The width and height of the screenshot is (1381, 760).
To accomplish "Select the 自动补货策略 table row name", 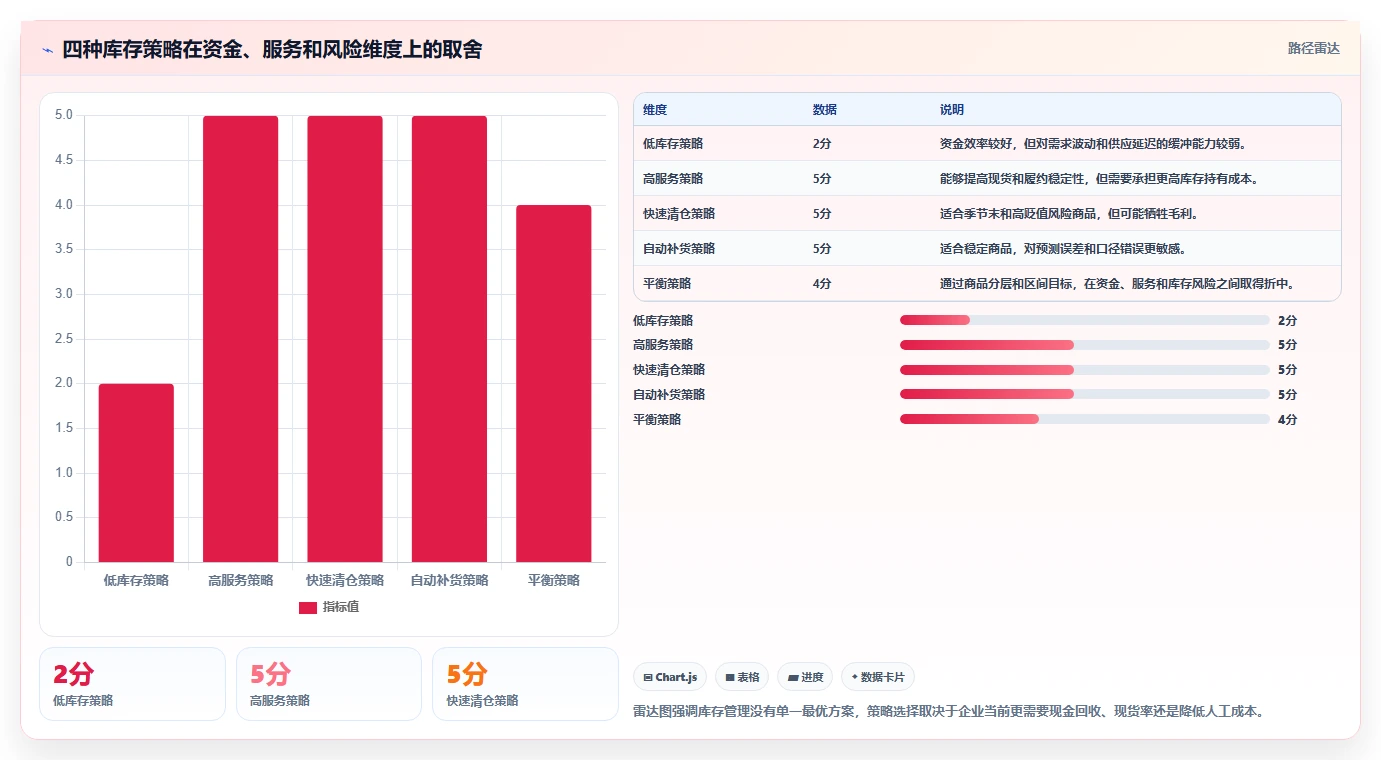I will (679, 248).
